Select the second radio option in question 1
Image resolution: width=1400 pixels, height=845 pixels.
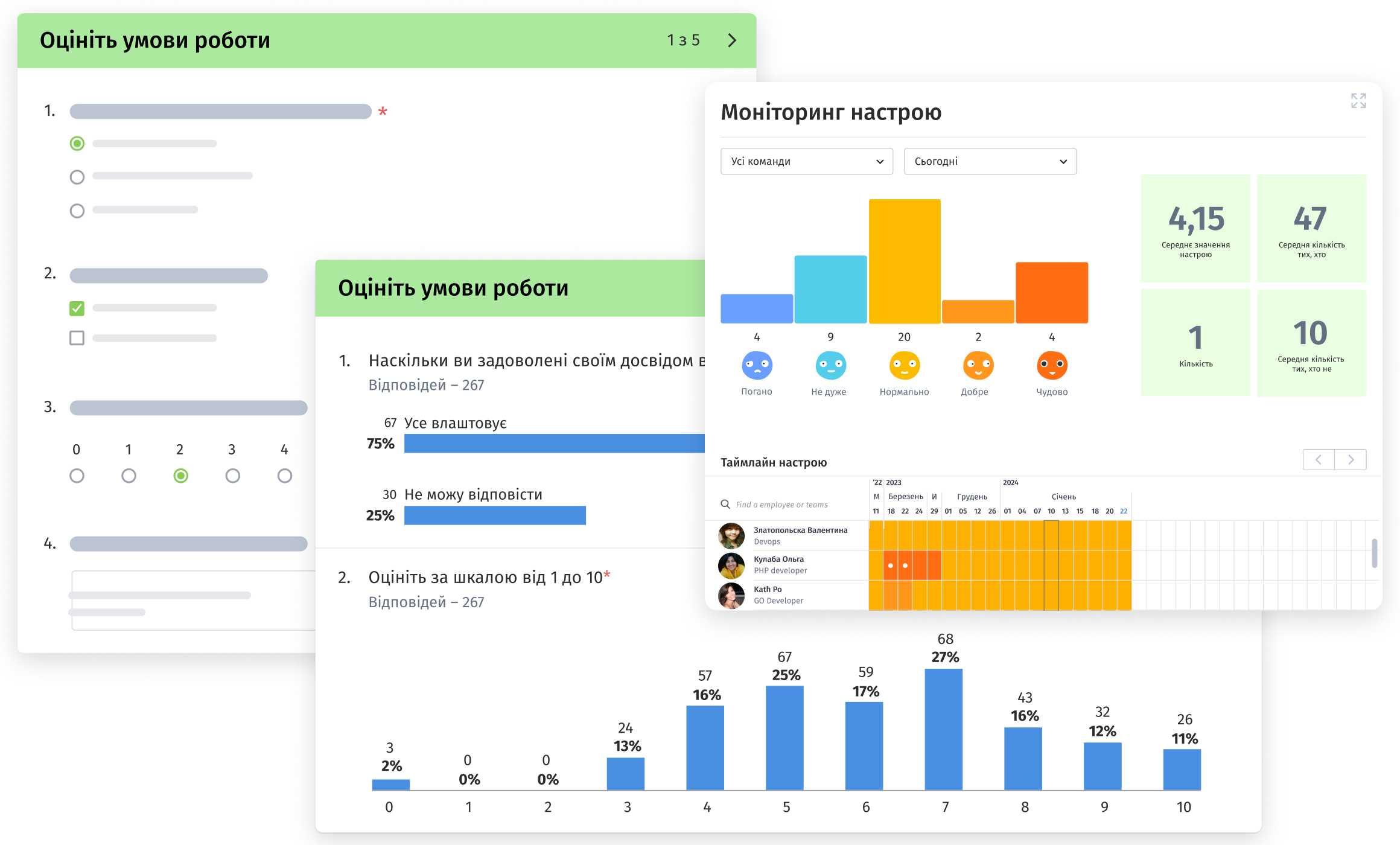pos(77,177)
